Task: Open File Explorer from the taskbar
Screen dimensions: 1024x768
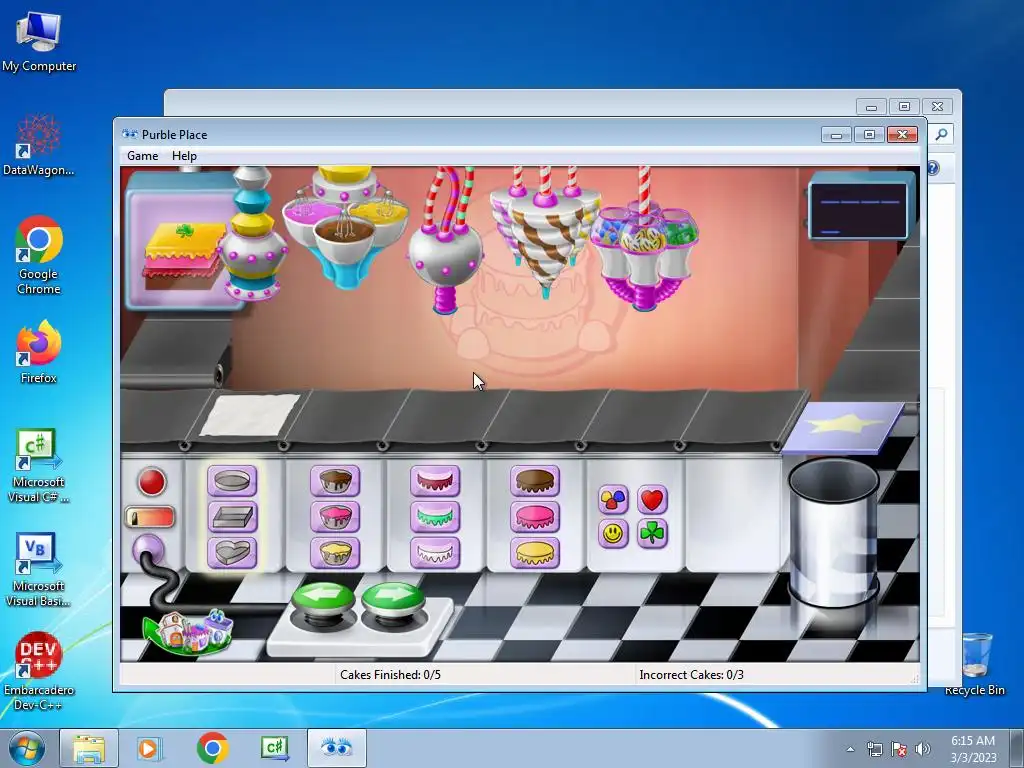Action: 89,748
